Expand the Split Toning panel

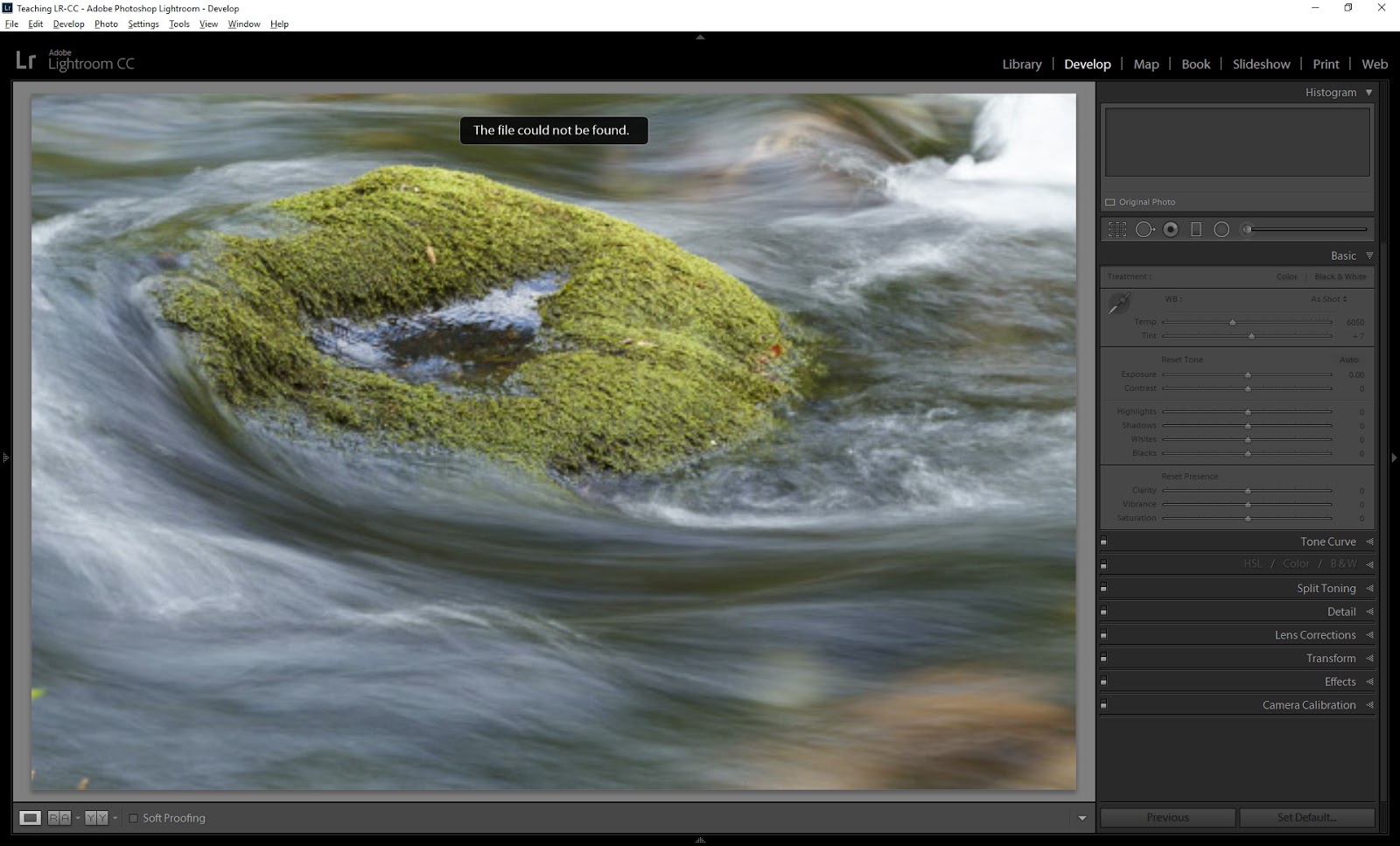tap(1369, 588)
